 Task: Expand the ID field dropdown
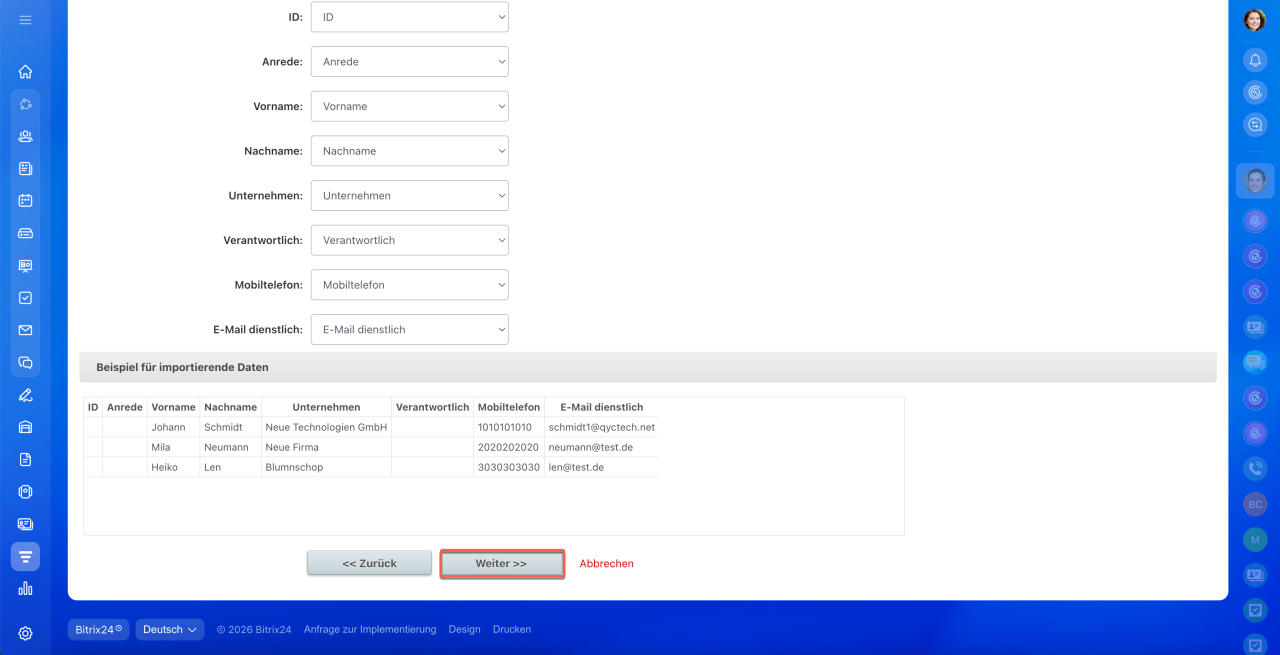[x=409, y=17]
